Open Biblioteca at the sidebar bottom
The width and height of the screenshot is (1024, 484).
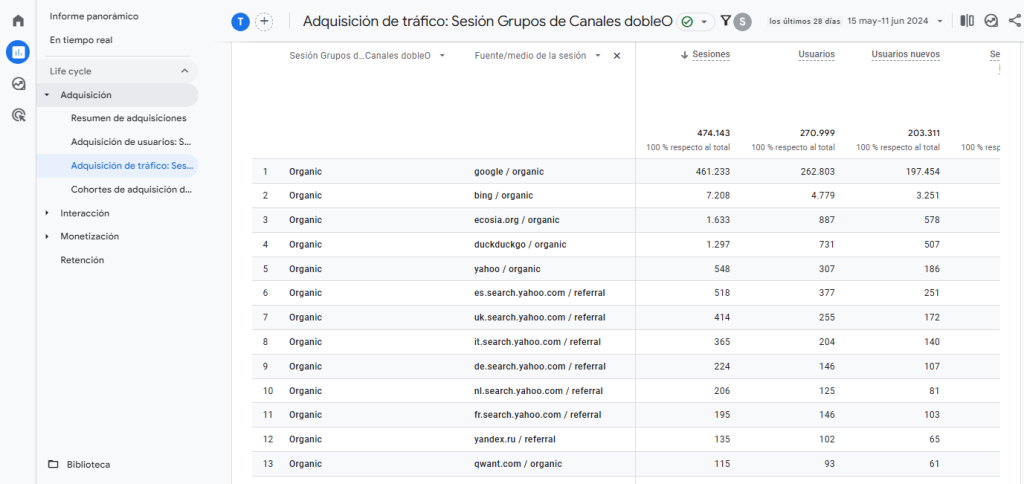88,464
